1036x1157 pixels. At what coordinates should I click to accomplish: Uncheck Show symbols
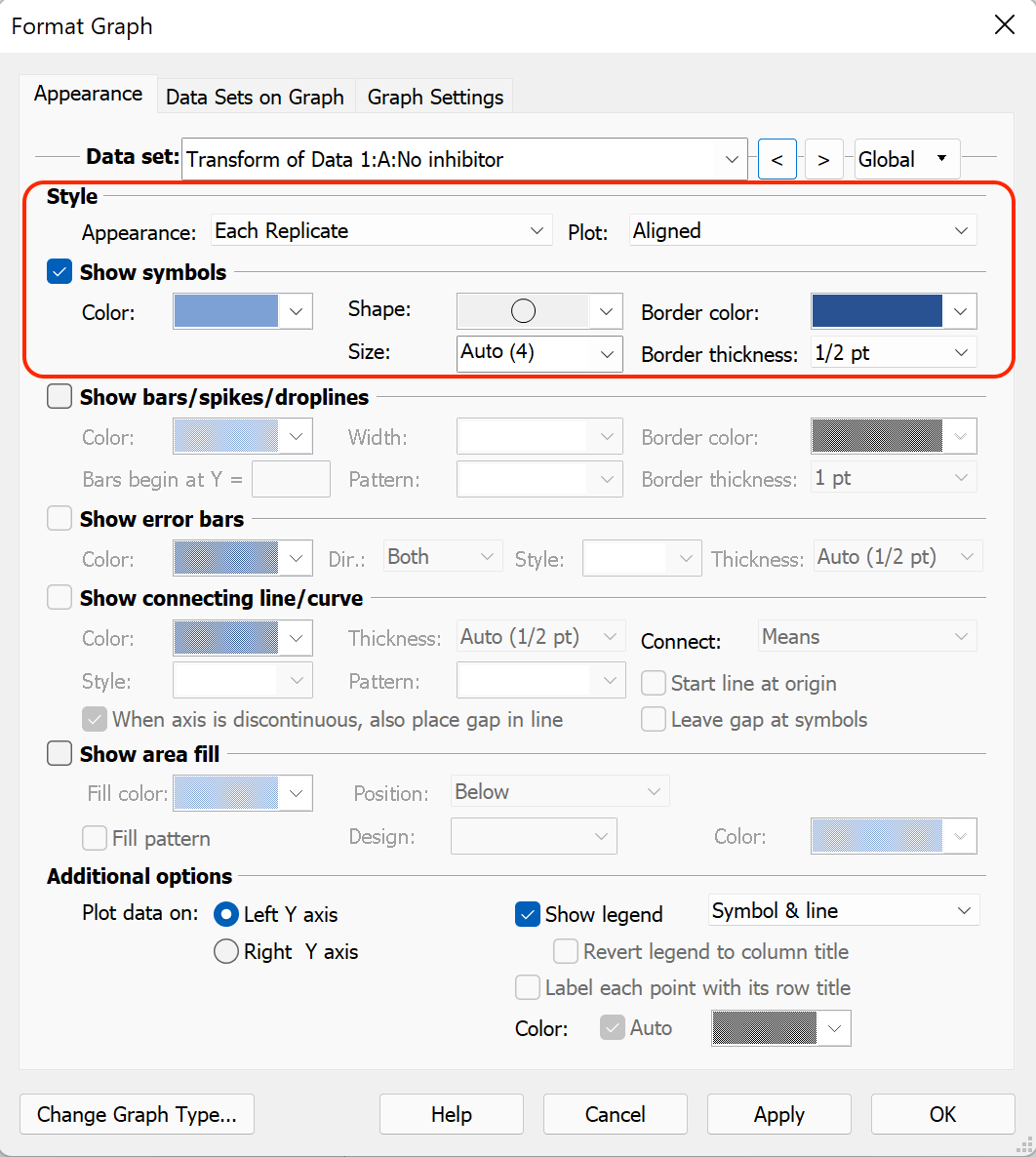59,271
